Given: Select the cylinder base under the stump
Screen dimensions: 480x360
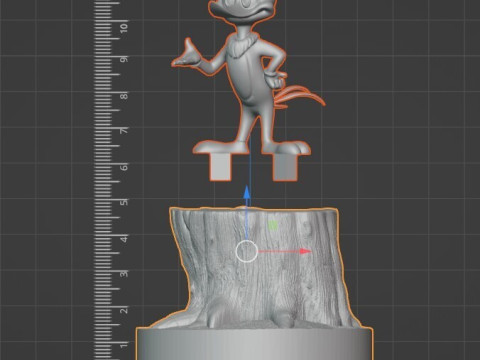Looking at the screenshot, I should pos(254,344).
